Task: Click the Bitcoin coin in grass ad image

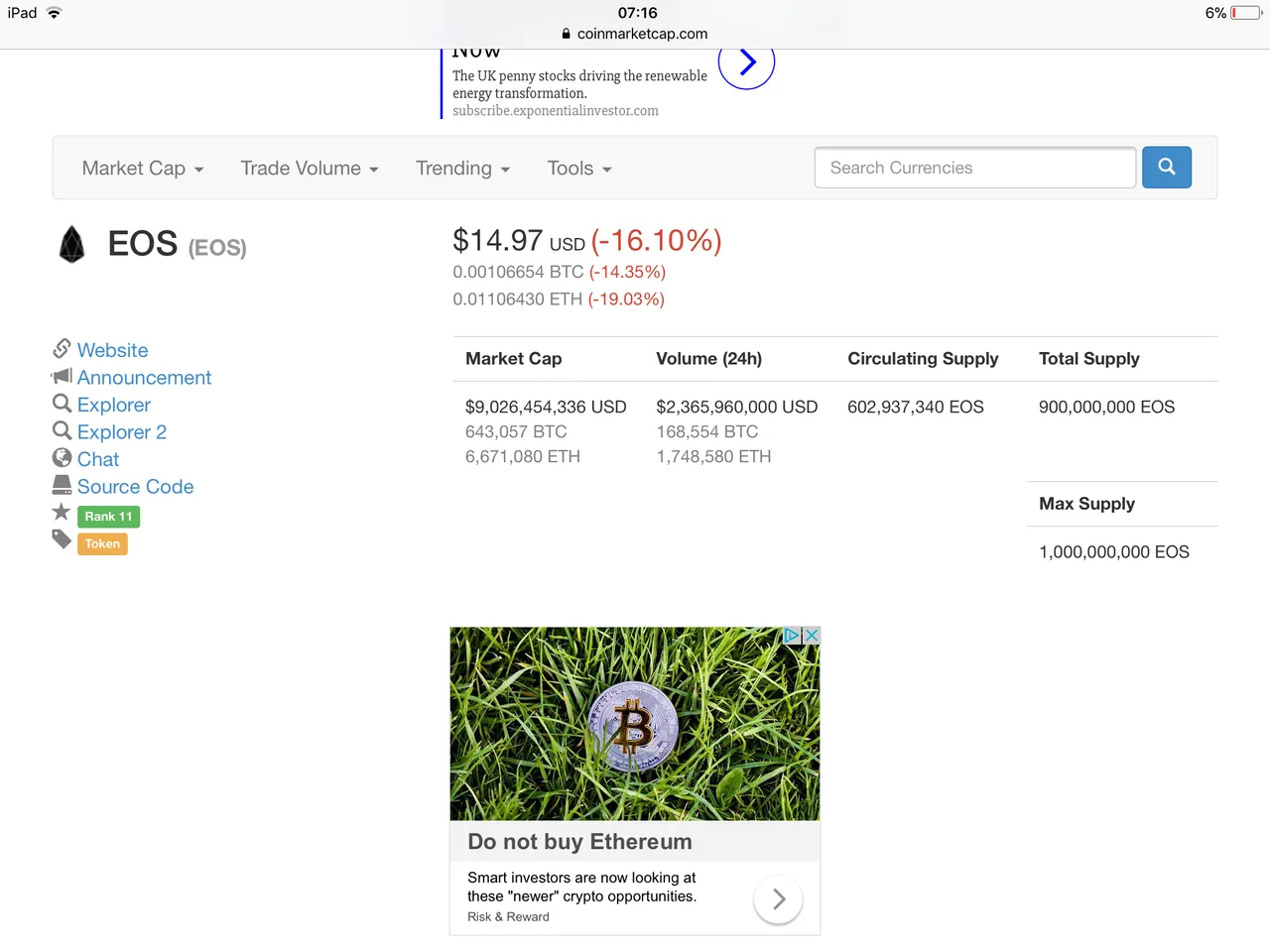Action: pyautogui.click(x=633, y=727)
